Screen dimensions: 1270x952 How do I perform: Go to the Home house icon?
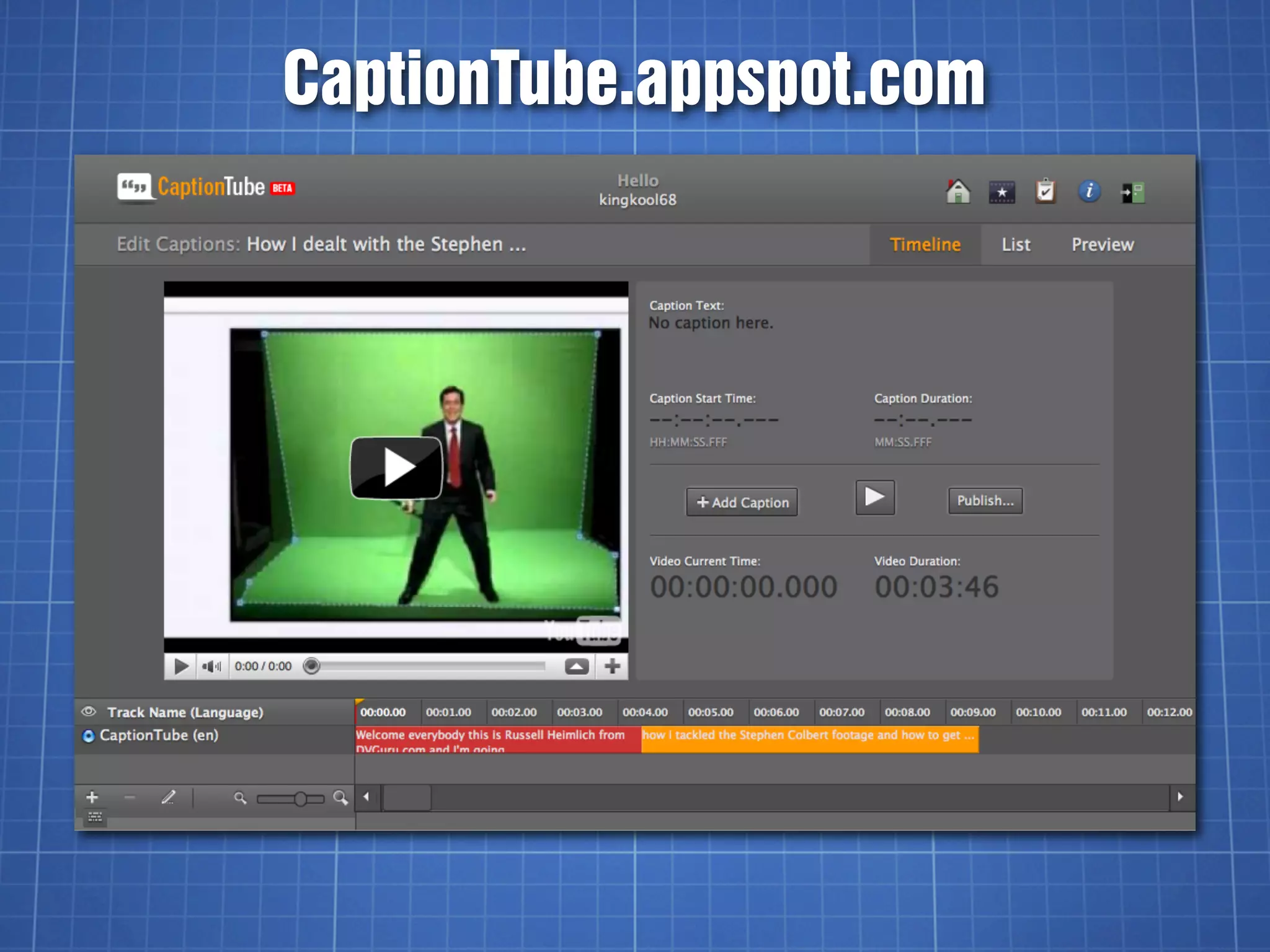click(x=958, y=192)
